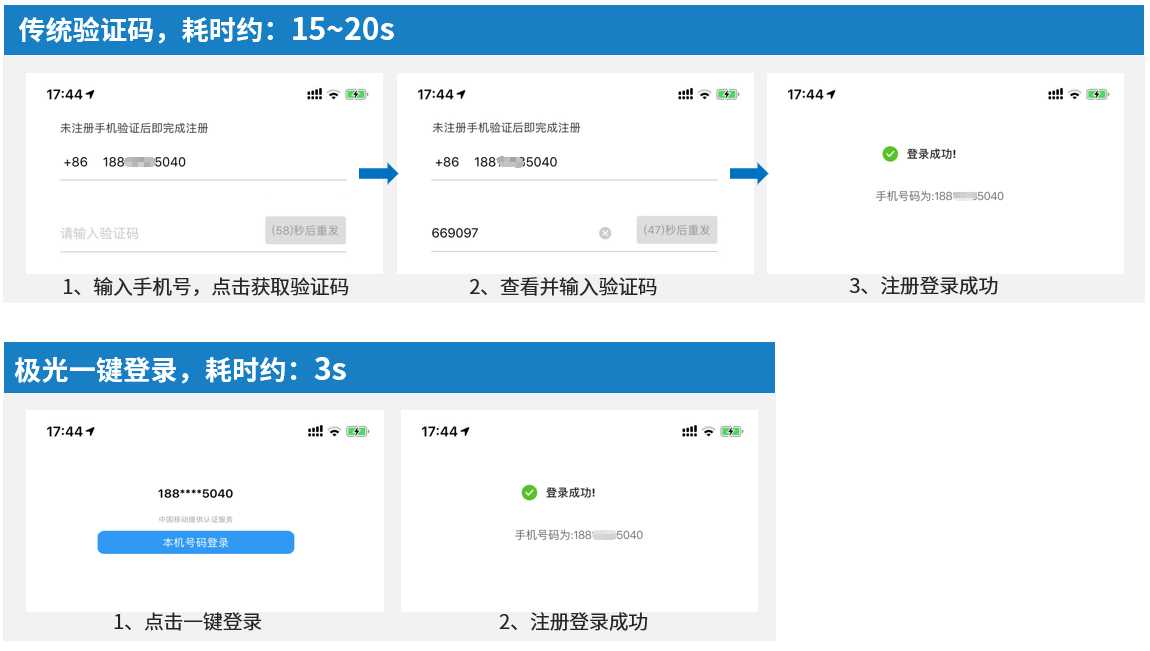
Task: Click the signal bars icon in traditional step 3 screen
Action: click(x=1055, y=94)
